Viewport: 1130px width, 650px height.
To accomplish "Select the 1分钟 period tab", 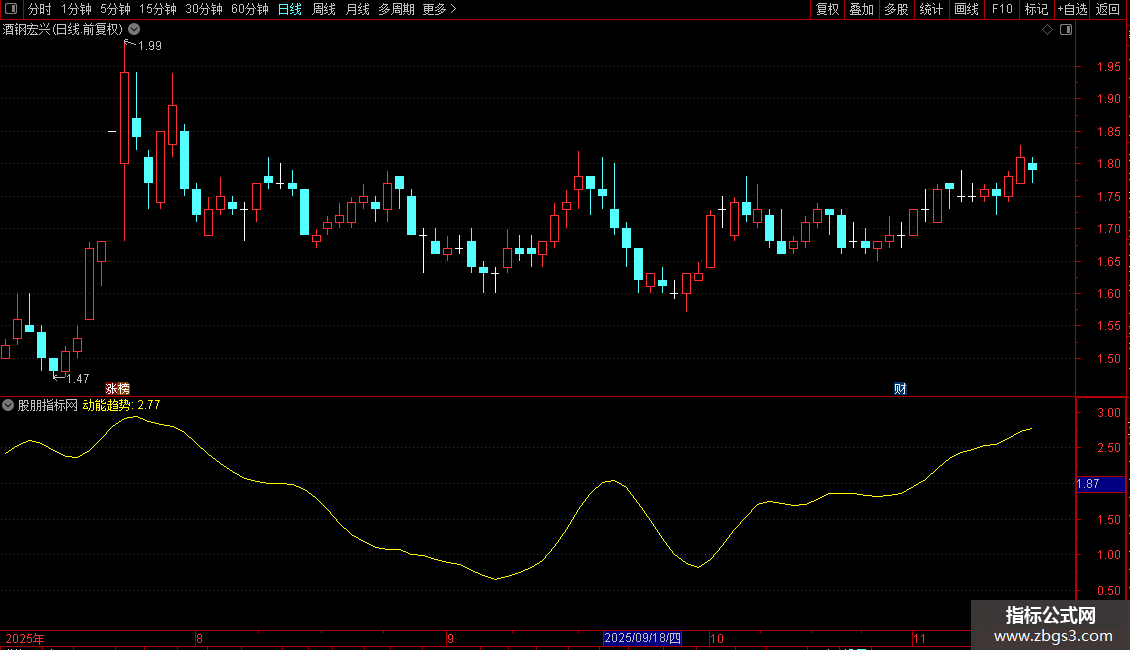I will point(76,9).
